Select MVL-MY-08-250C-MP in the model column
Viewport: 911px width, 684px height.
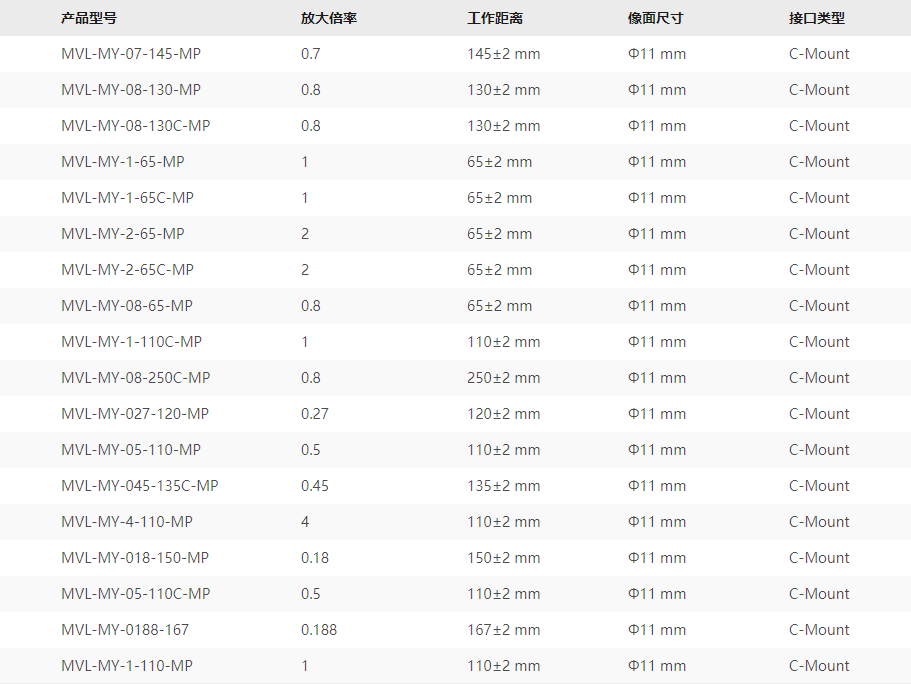click(x=135, y=378)
